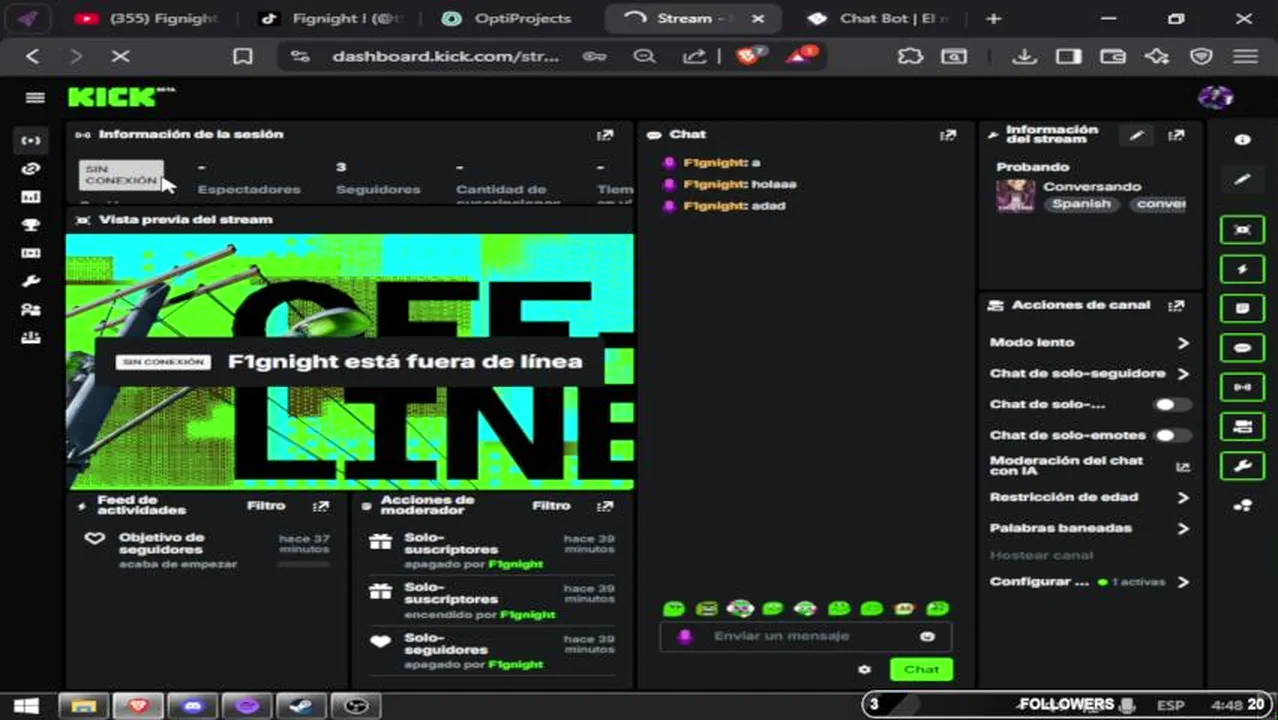Click chat message 'F1gnight: adad'
This screenshot has height=720, width=1278.
(734, 206)
